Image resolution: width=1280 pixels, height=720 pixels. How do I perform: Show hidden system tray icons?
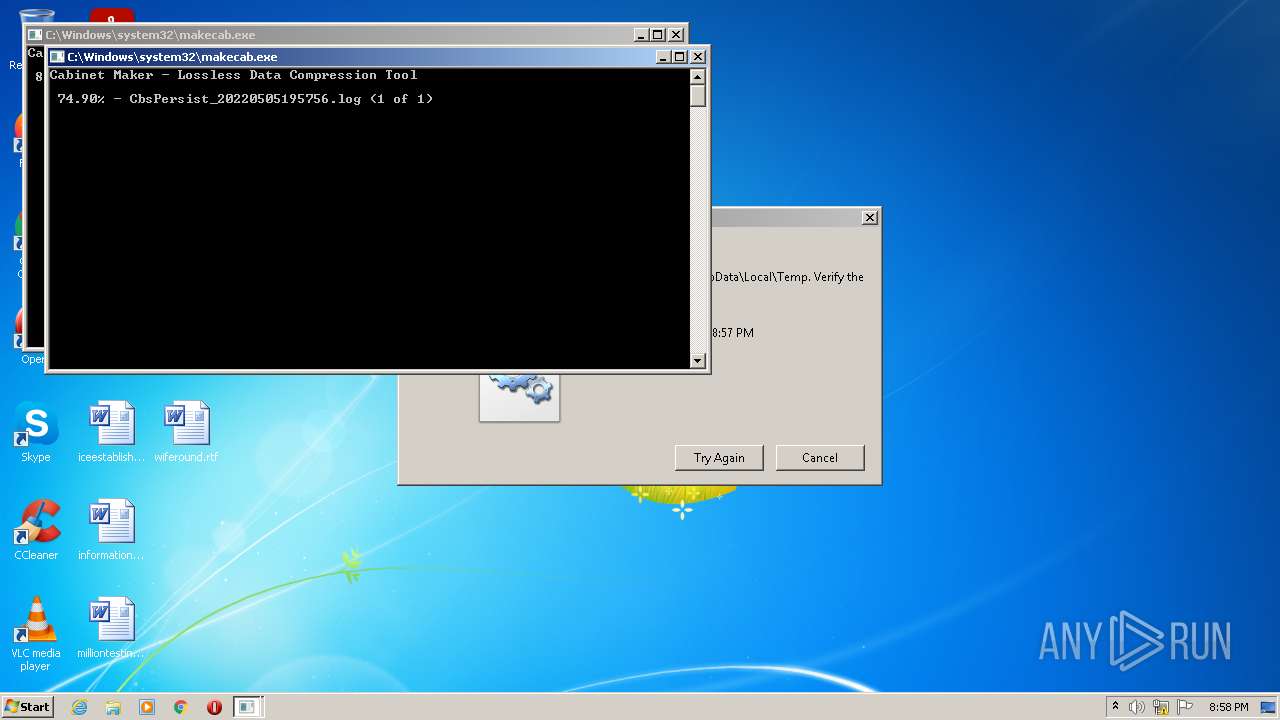[1116, 707]
